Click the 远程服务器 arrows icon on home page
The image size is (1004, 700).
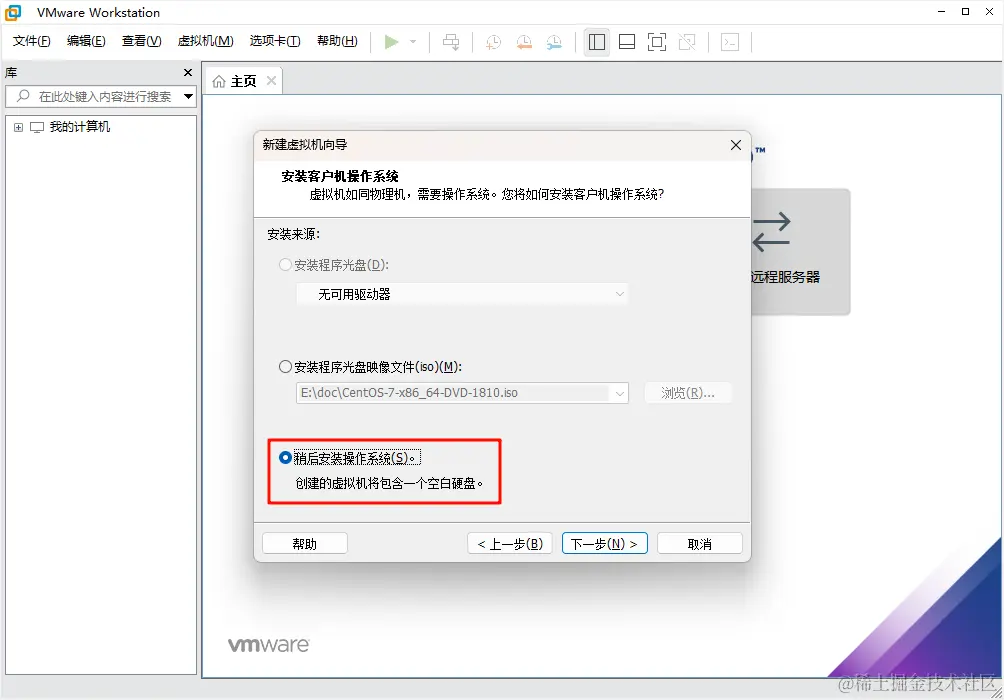point(772,232)
